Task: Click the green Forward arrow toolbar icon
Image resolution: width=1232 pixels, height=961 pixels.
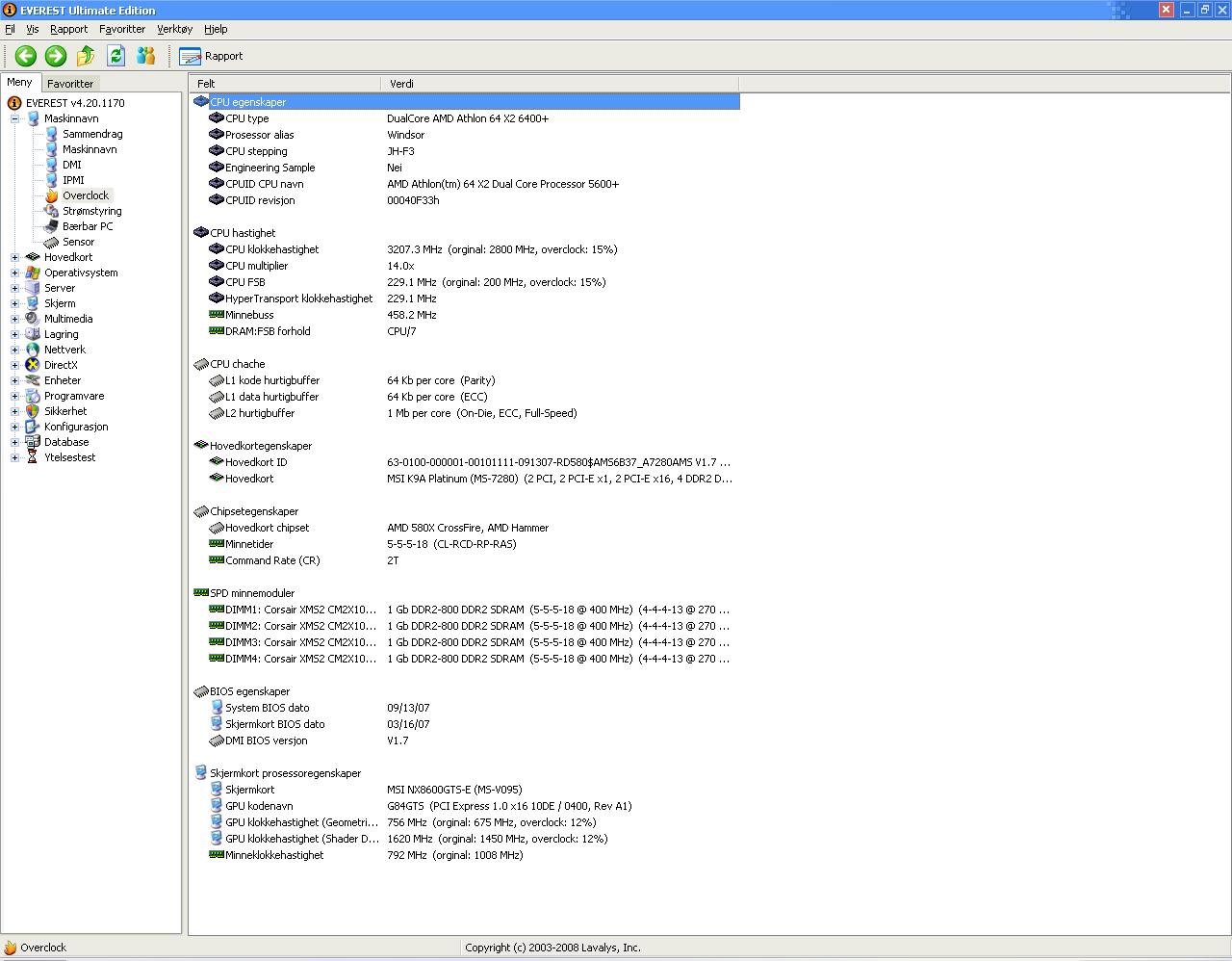Action: pos(56,56)
